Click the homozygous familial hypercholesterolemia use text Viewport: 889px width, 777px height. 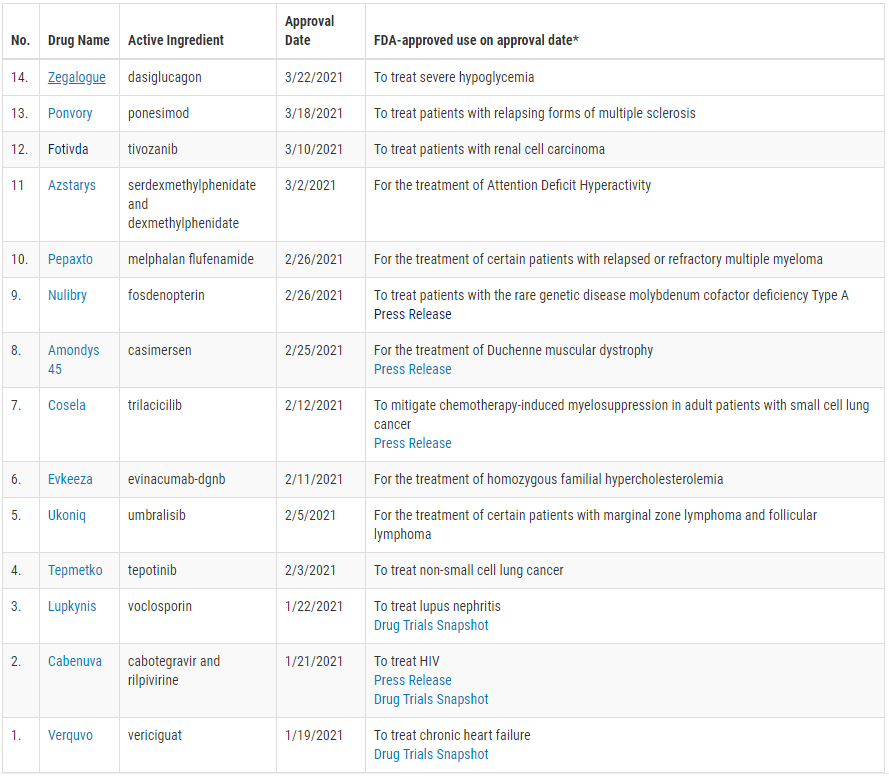(x=548, y=479)
